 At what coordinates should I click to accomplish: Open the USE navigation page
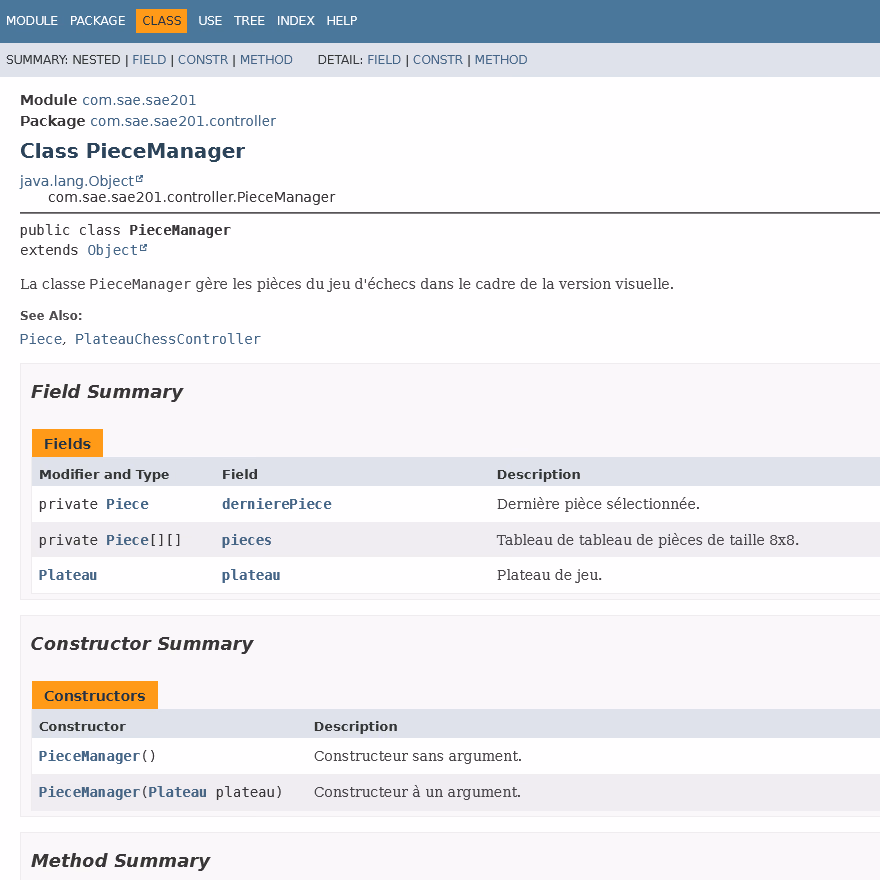[210, 21]
